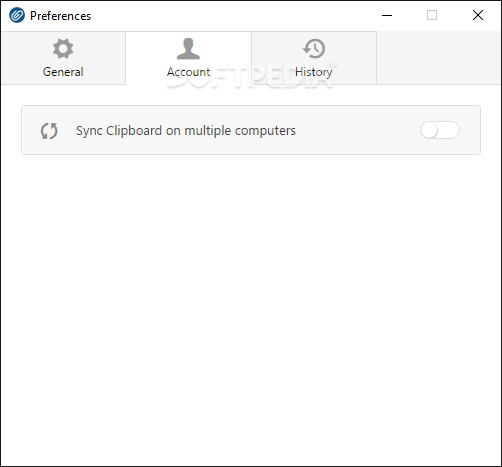The height and width of the screenshot is (467, 502).
Task: Click the "Sync Clipboard on multiple computers" label
Action: [x=186, y=131]
